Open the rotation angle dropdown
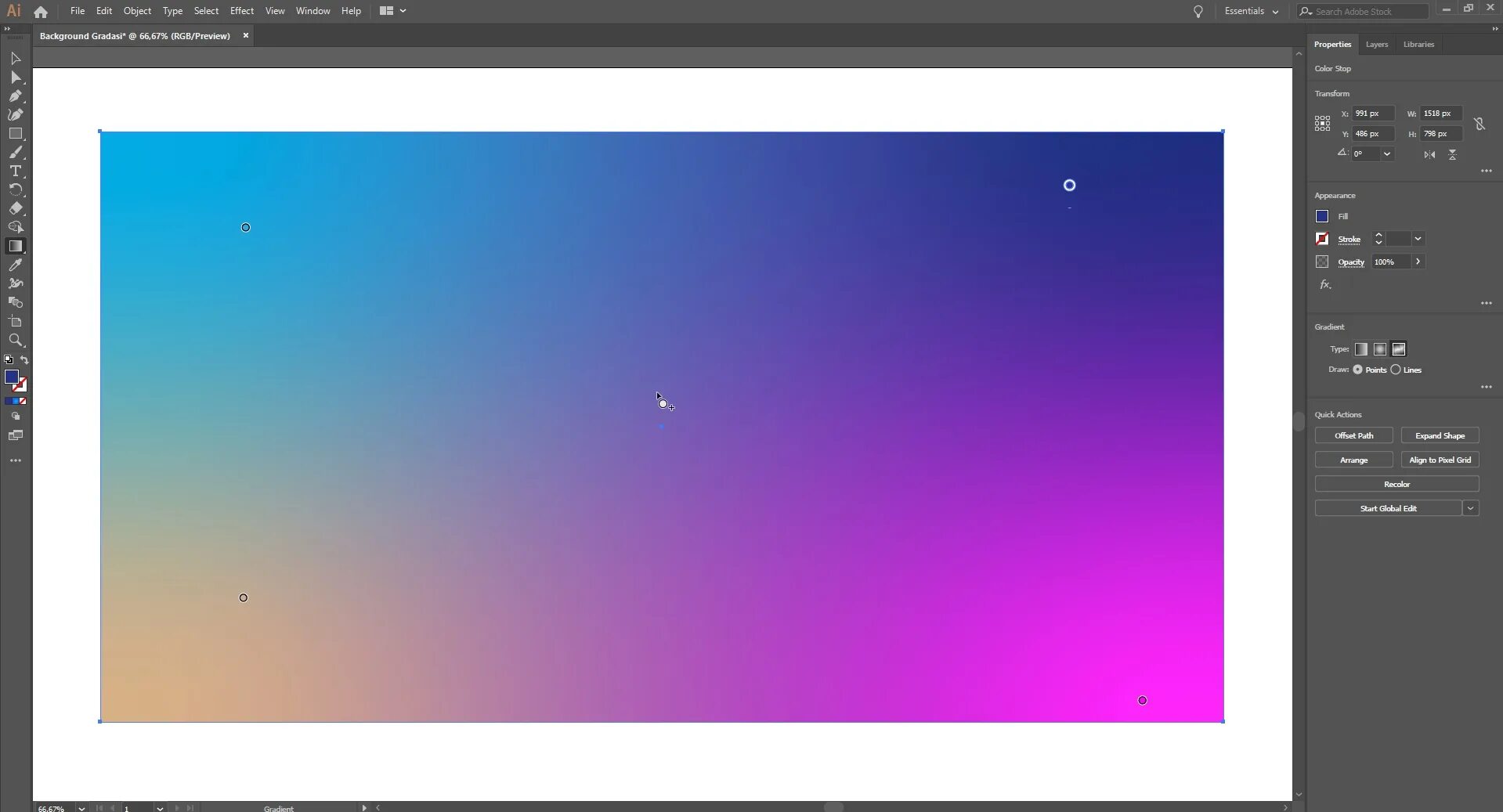The height and width of the screenshot is (812, 1503). tap(1387, 154)
